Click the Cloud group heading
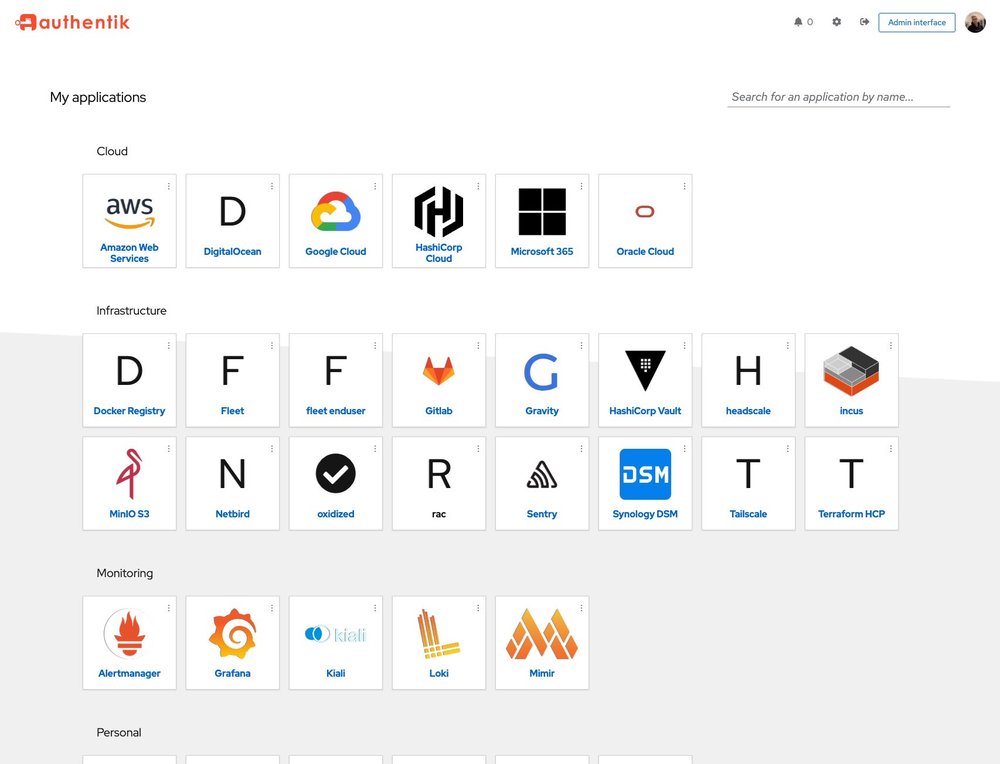Image resolution: width=1000 pixels, height=764 pixels. (x=112, y=151)
